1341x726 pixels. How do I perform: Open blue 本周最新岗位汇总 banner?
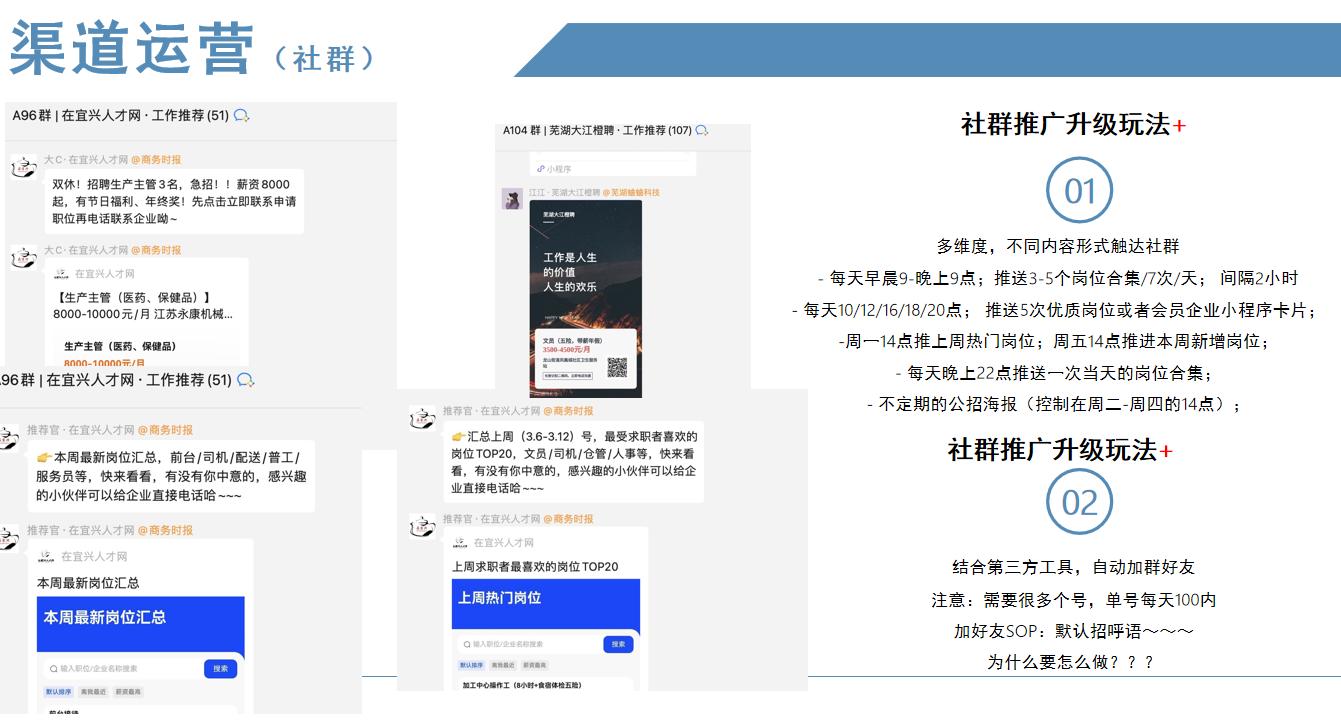coord(140,626)
